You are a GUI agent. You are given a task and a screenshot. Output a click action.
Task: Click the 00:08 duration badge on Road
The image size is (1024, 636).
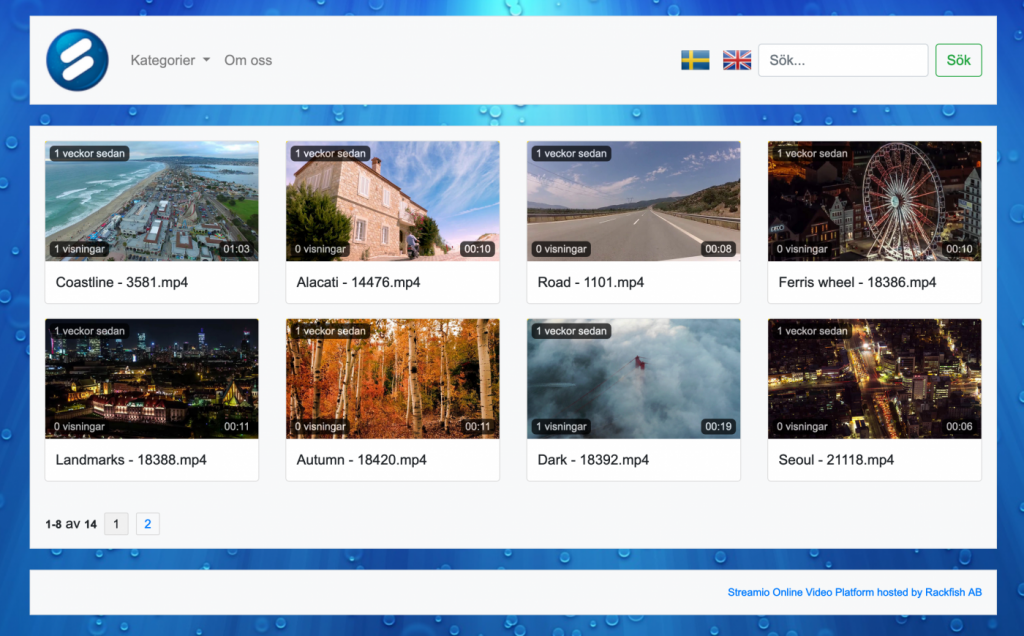[x=718, y=249]
